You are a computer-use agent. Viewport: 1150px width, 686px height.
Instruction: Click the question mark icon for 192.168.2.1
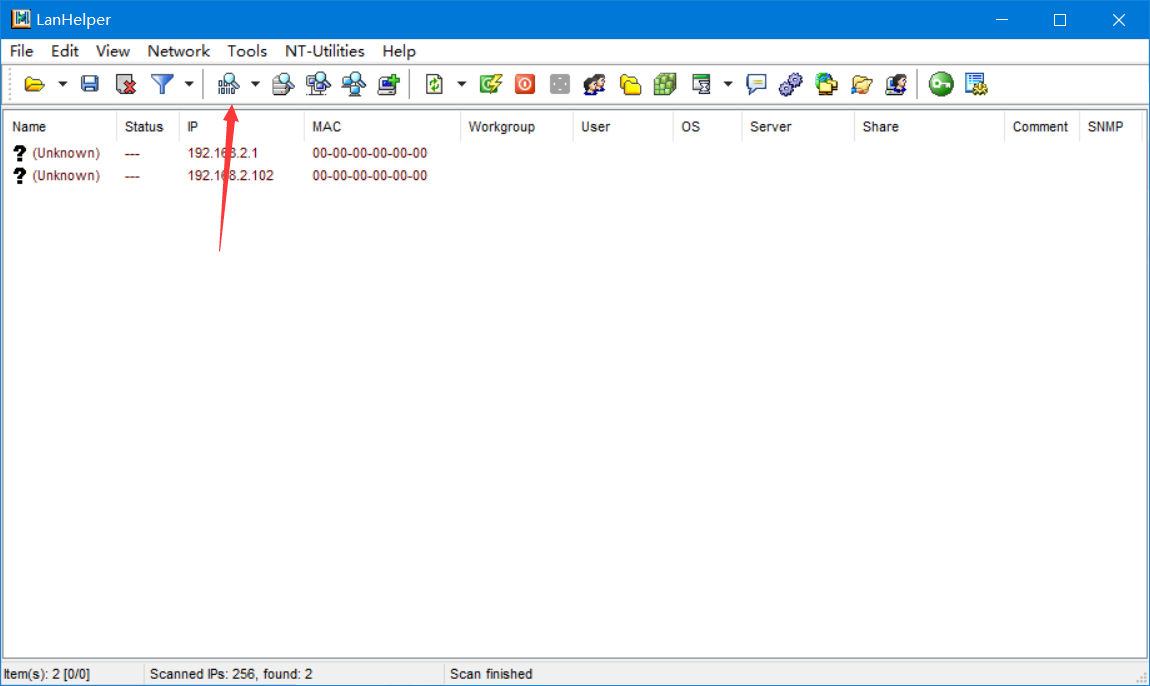[20, 153]
